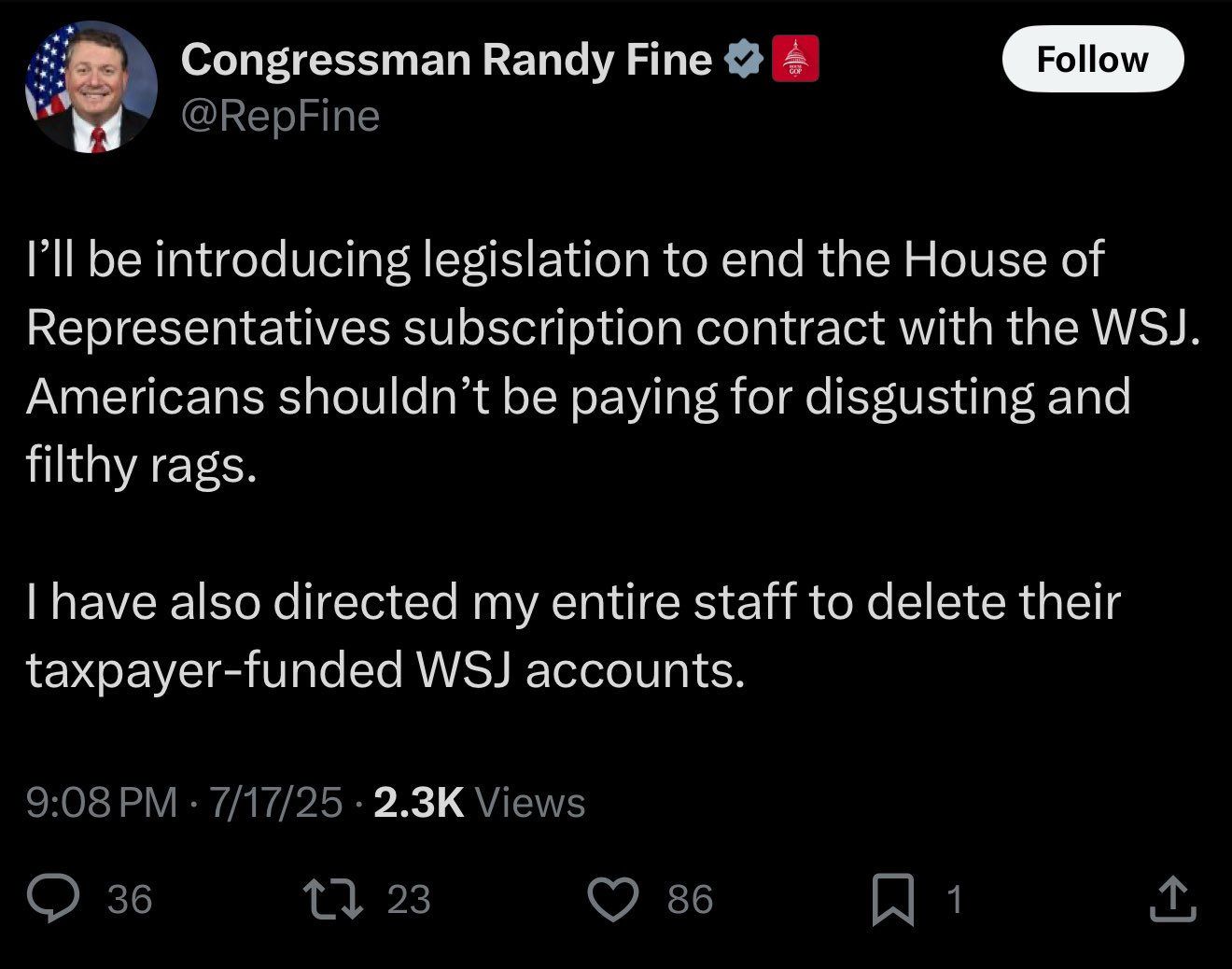Click the 36 replies count
The image size is (1232, 969).
tap(130, 900)
